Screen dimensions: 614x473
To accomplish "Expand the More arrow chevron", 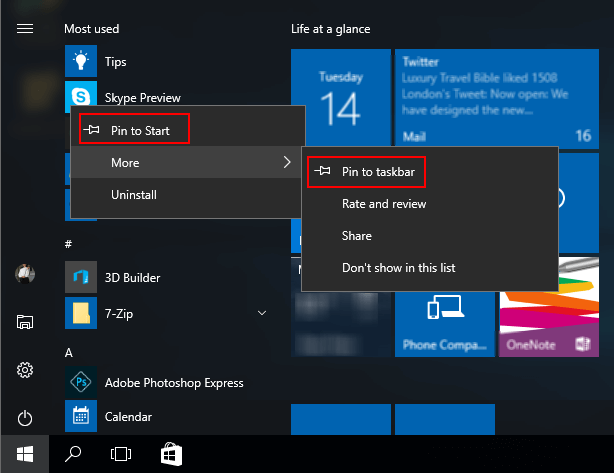I will (287, 162).
